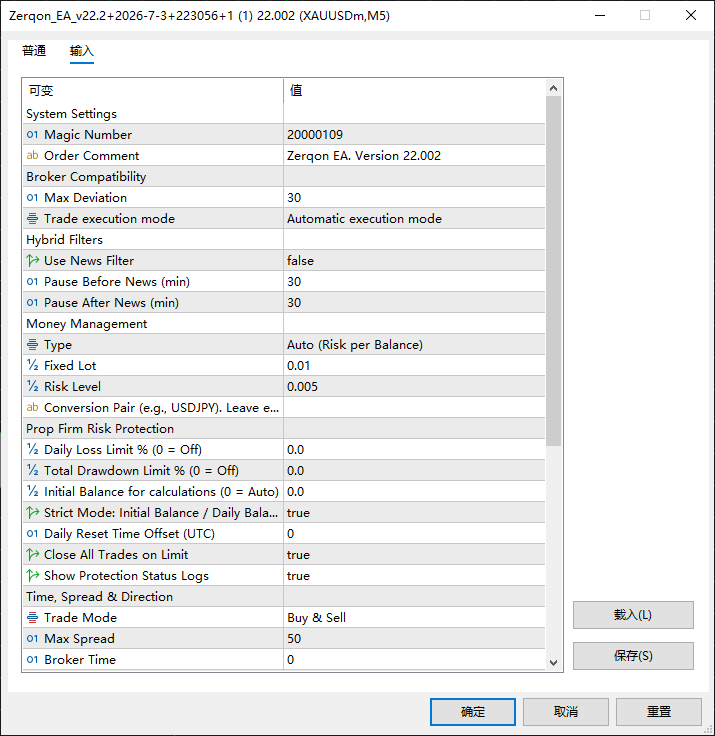Viewport: 715px width, 736px height.
Task: Edit the Max Spread value 50
Action: click(x=414, y=639)
